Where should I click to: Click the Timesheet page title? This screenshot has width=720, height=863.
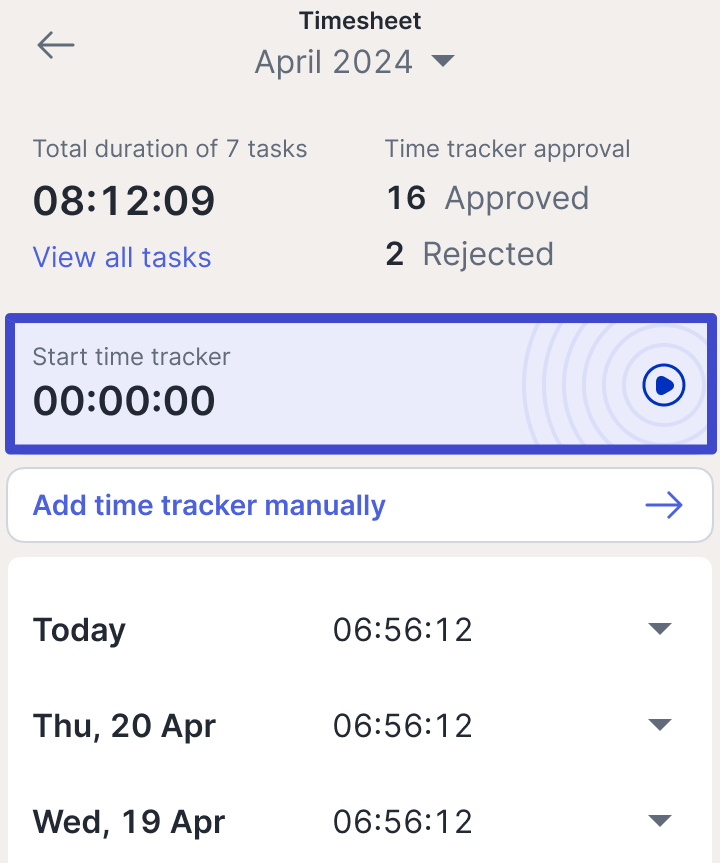pos(360,20)
